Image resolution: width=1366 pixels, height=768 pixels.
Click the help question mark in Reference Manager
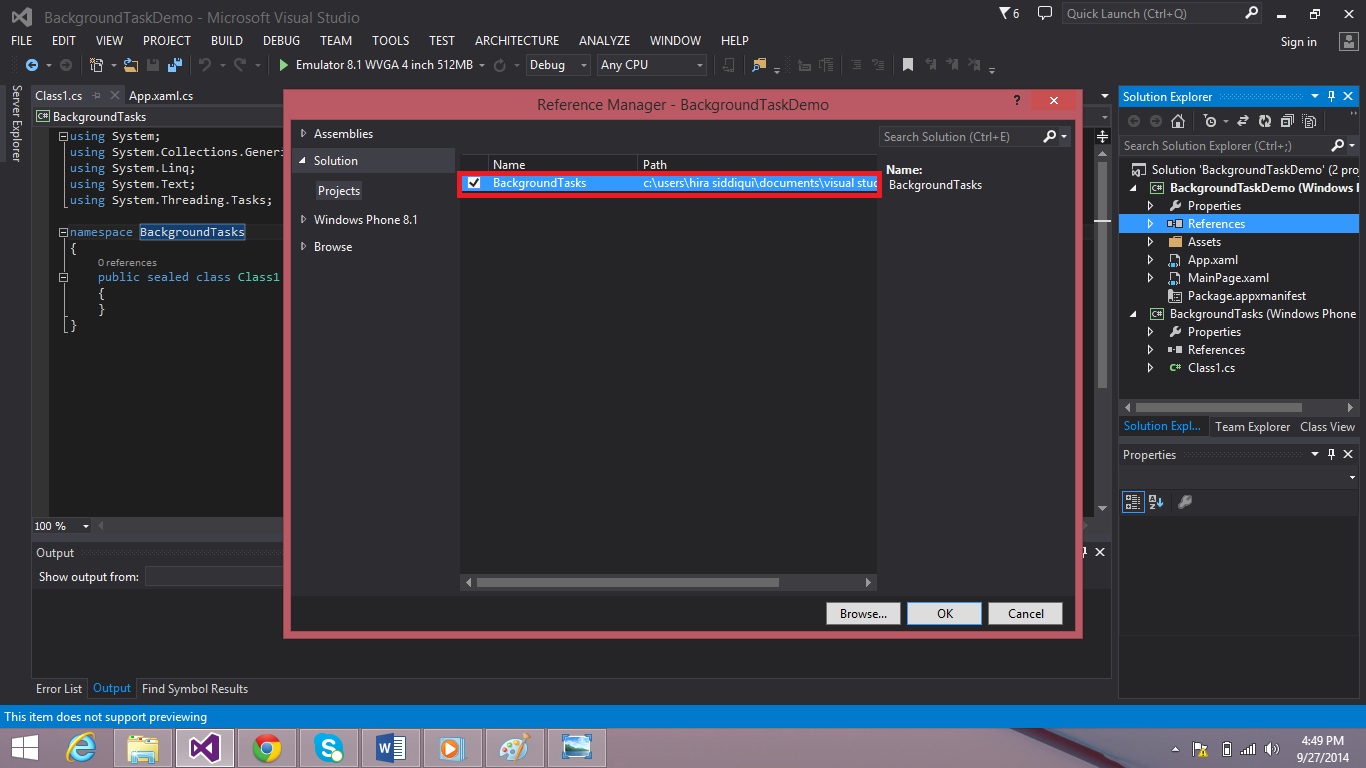click(x=1017, y=101)
